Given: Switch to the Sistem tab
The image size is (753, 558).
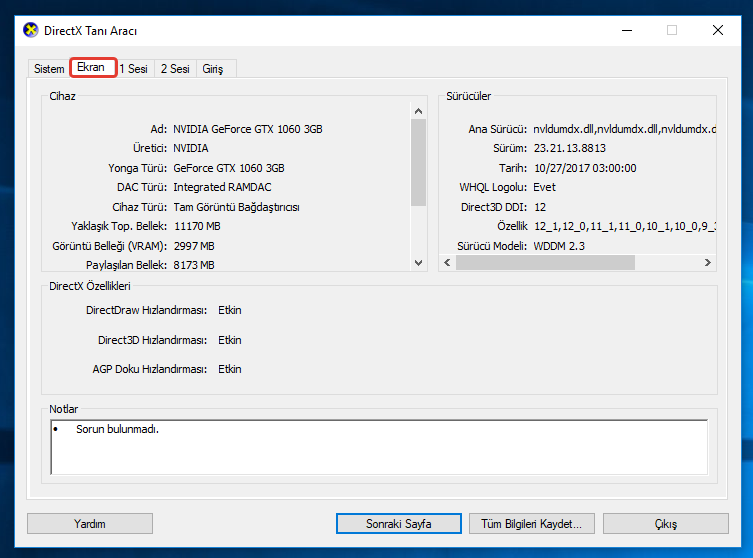Looking at the screenshot, I should click(49, 69).
